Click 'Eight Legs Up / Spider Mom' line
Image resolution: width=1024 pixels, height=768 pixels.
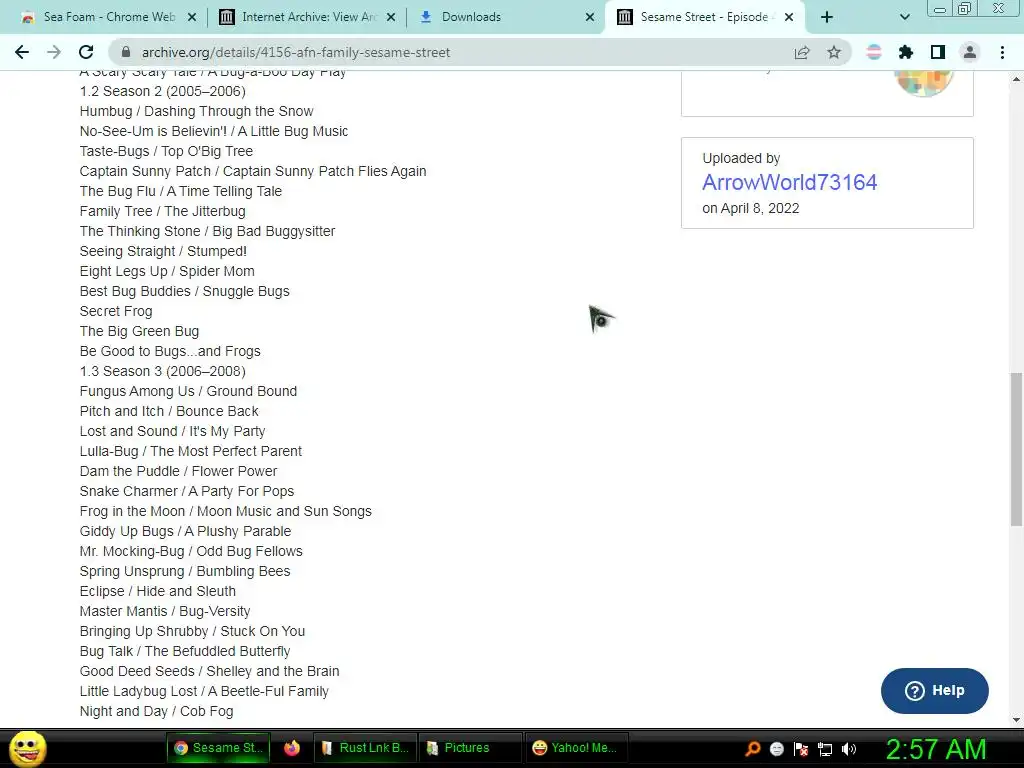pos(167,271)
